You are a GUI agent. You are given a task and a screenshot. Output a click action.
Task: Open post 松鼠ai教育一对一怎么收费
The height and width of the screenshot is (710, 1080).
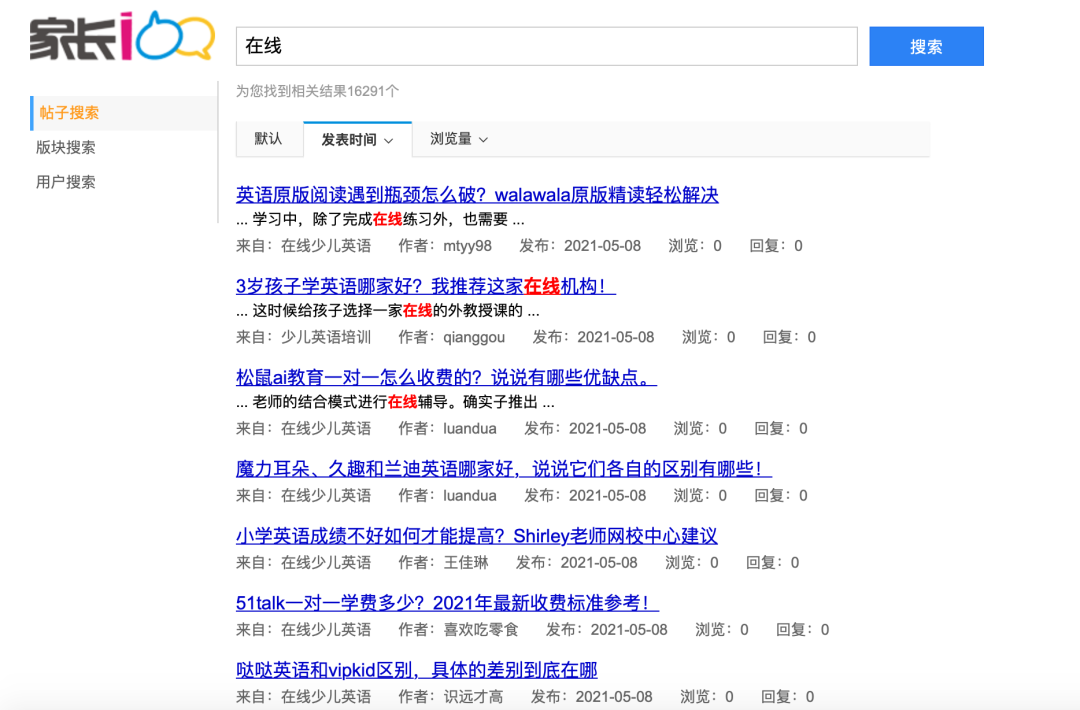tap(446, 377)
